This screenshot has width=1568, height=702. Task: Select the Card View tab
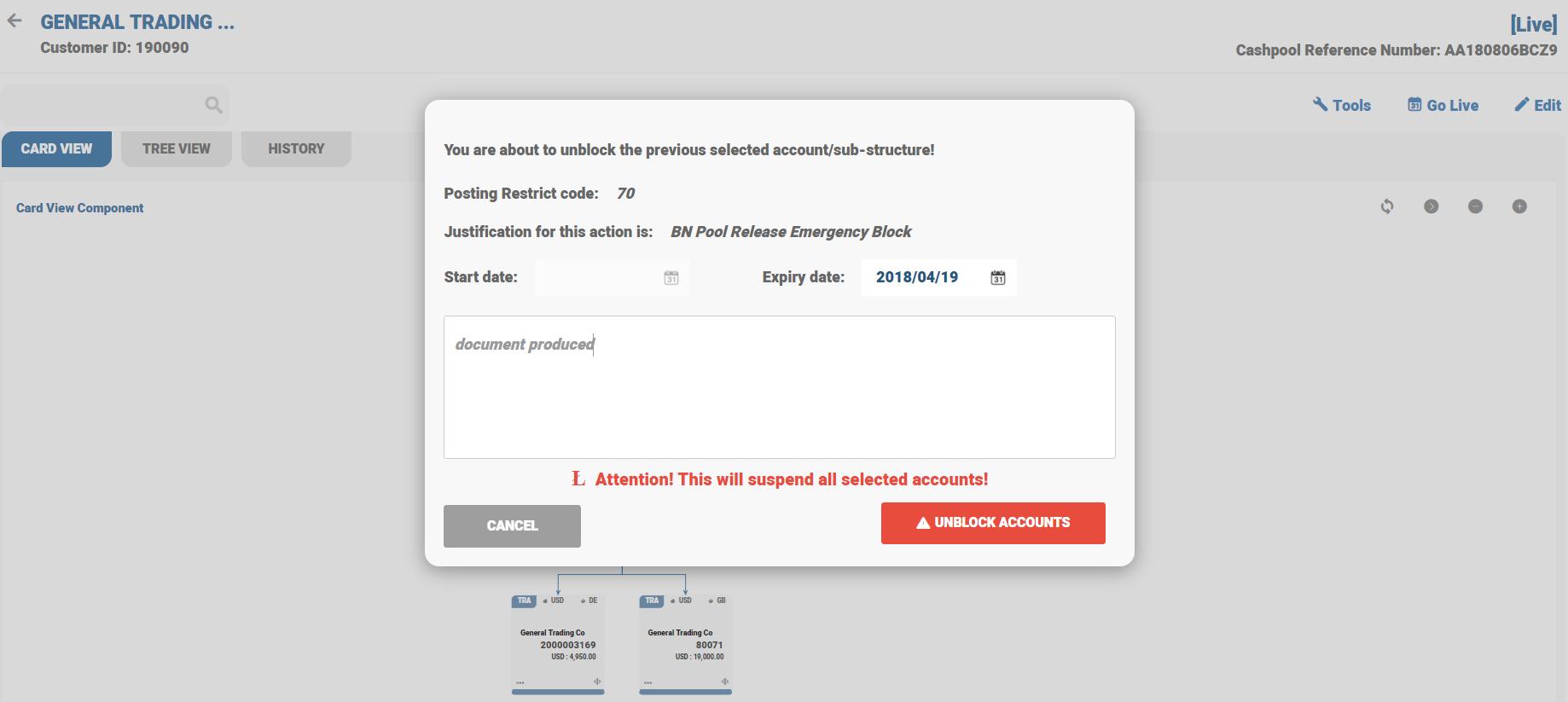click(56, 148)
